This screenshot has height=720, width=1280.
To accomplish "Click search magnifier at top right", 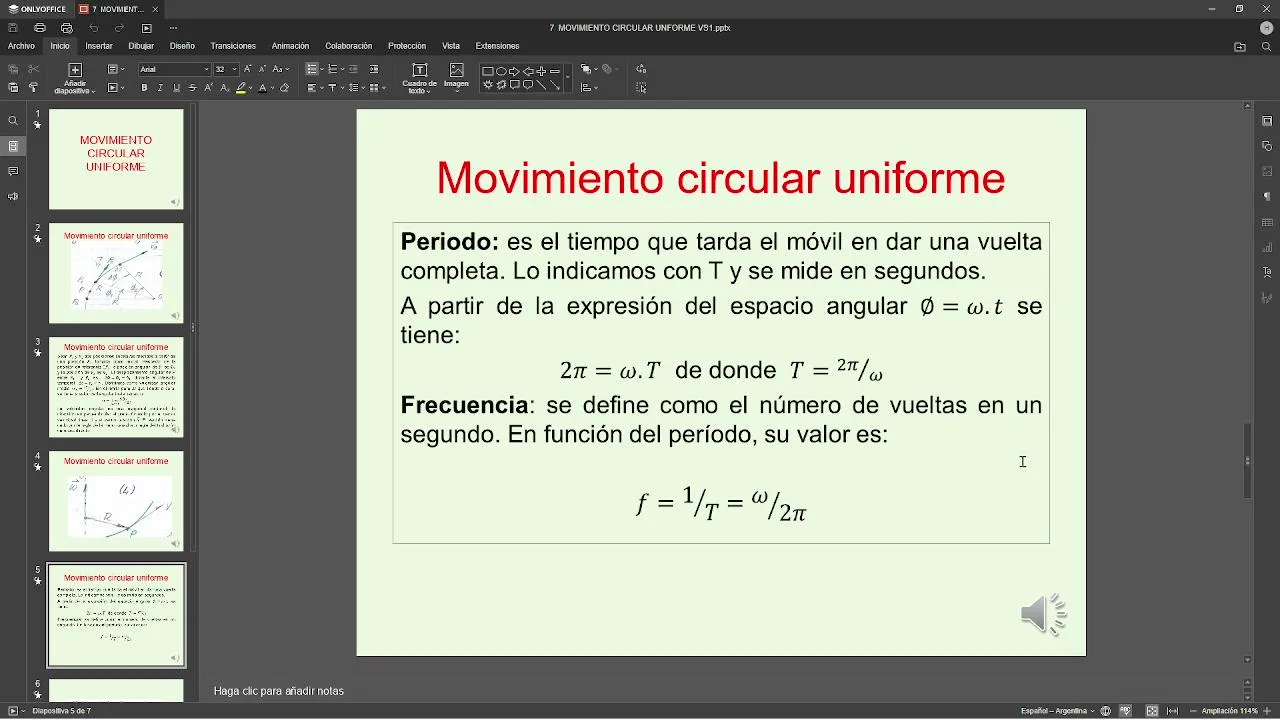I will pos(1267,46).
